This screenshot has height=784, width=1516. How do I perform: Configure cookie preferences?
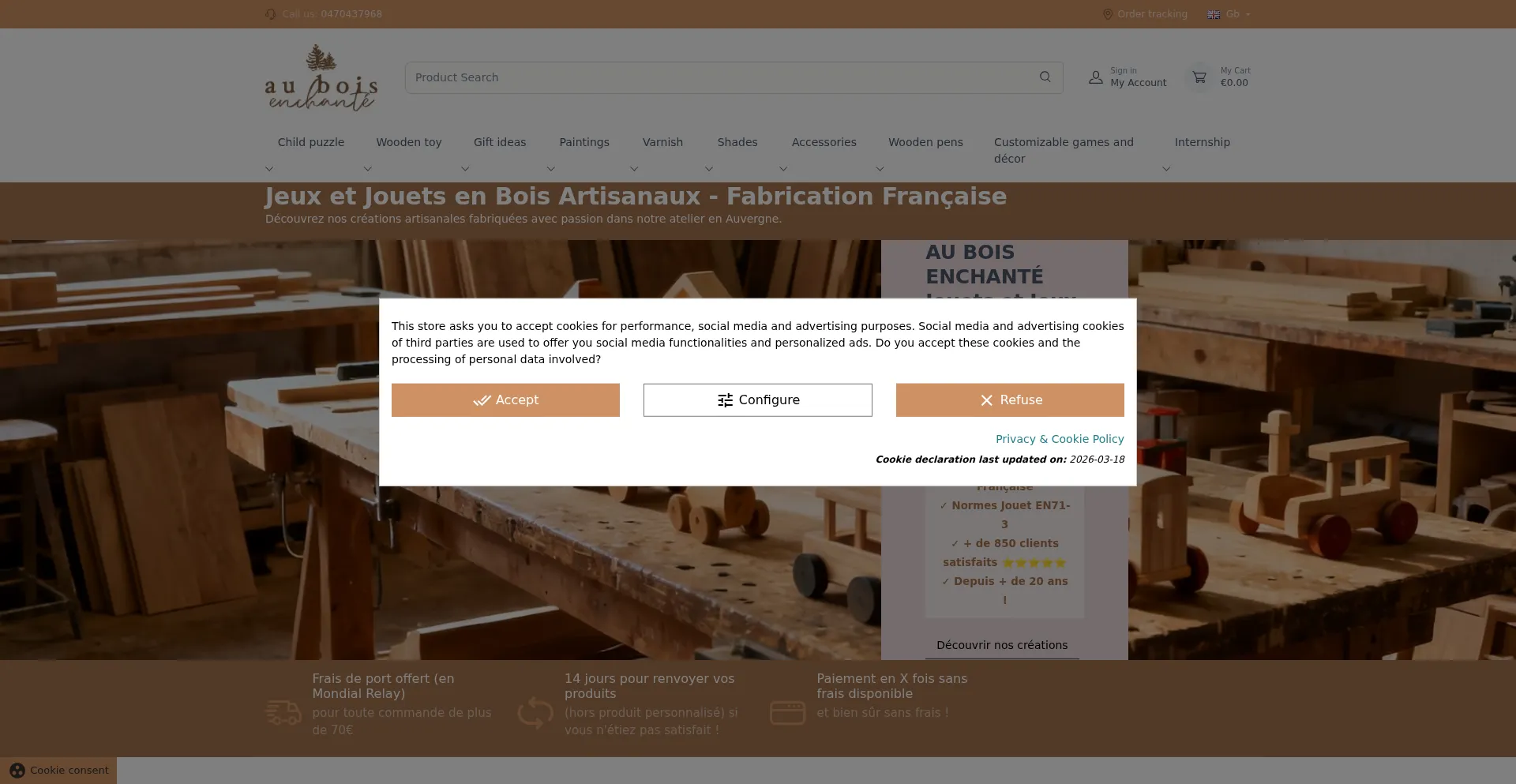point(757,400)
